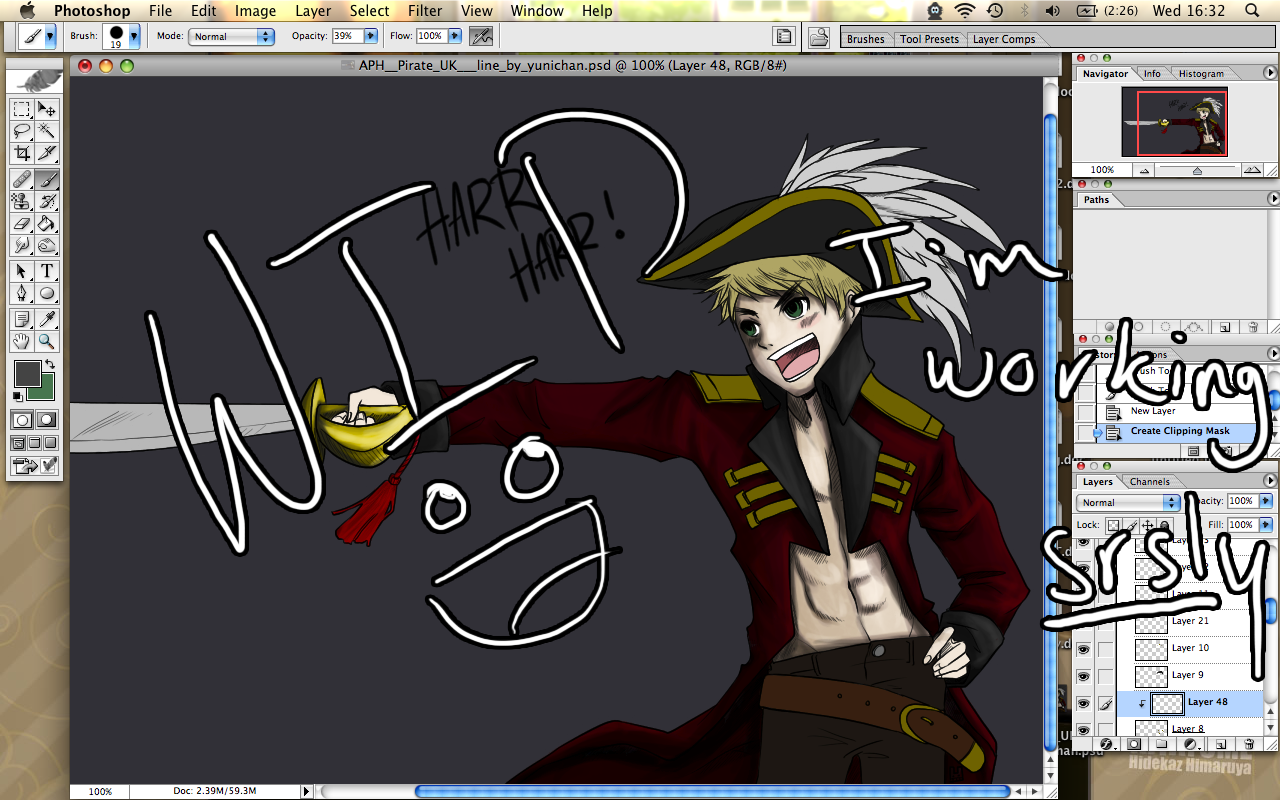The image size is (1280, 800).
Task: Open the layer Fill percentage arrow
Action: tap(1265, 525)
